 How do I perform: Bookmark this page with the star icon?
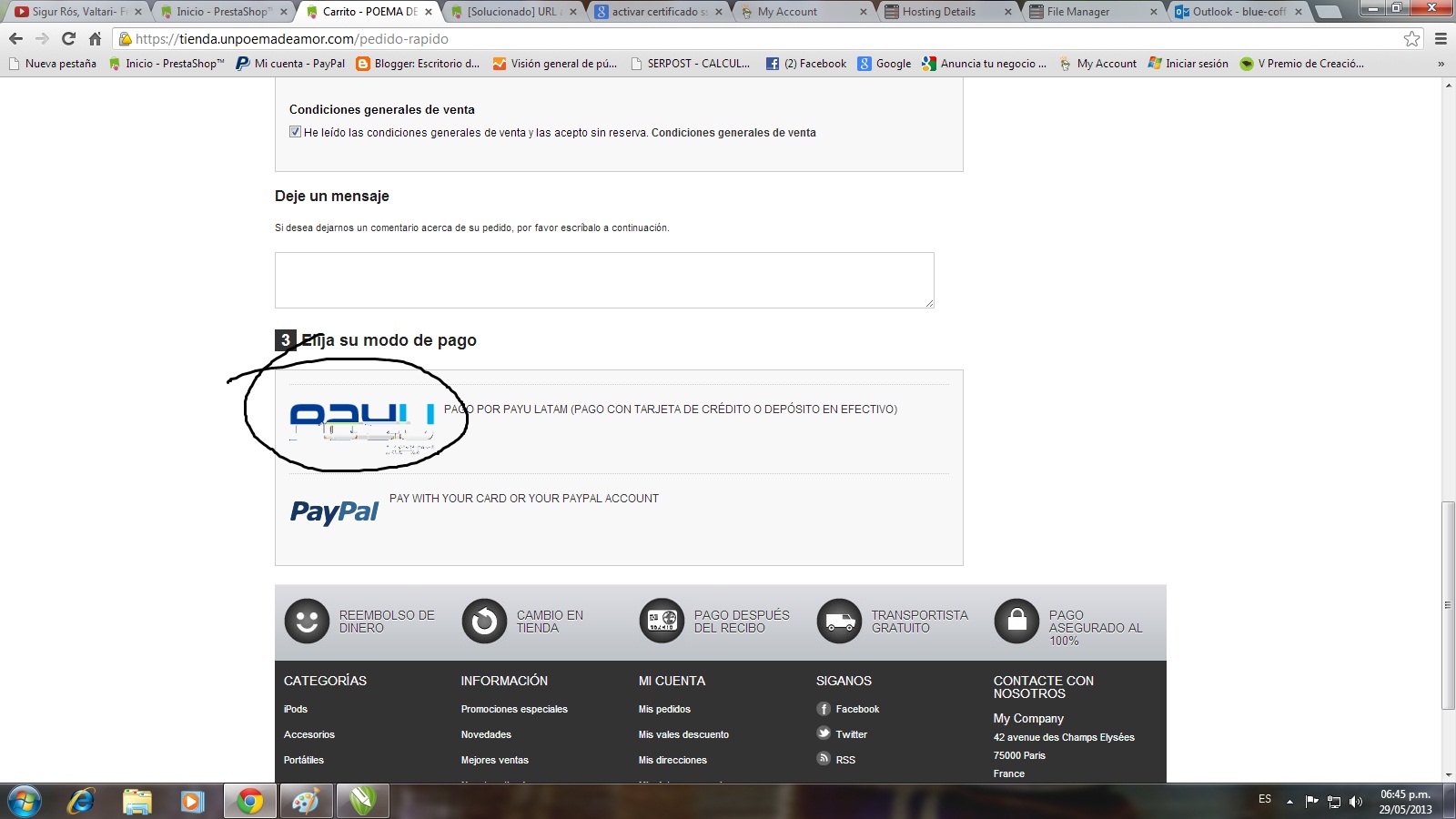1411,39
